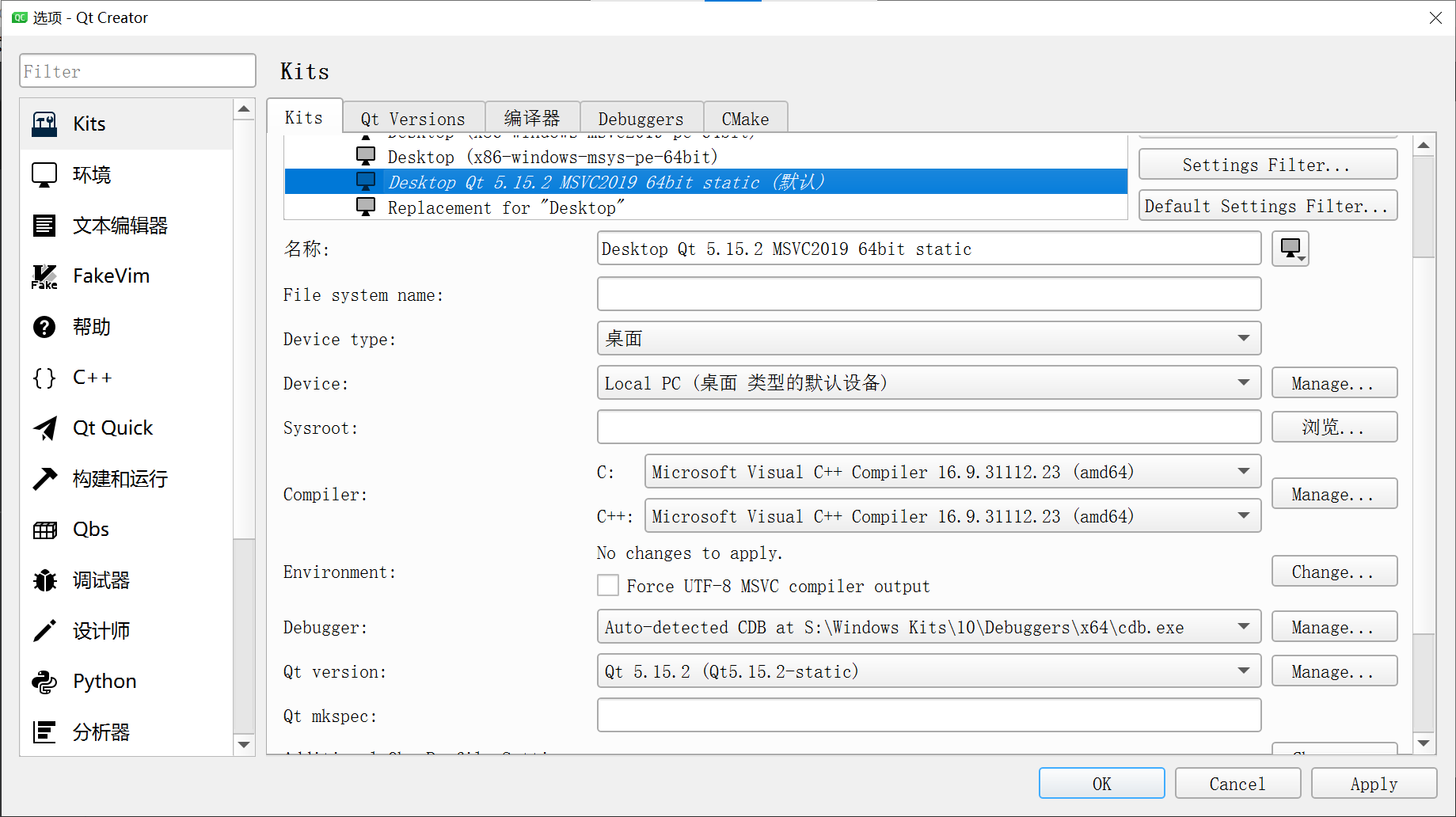The width and height of the screenshot is (1456, 817).
Task: Click sidebar scrollbar down arrow
Action: click(x=244, y=744)
